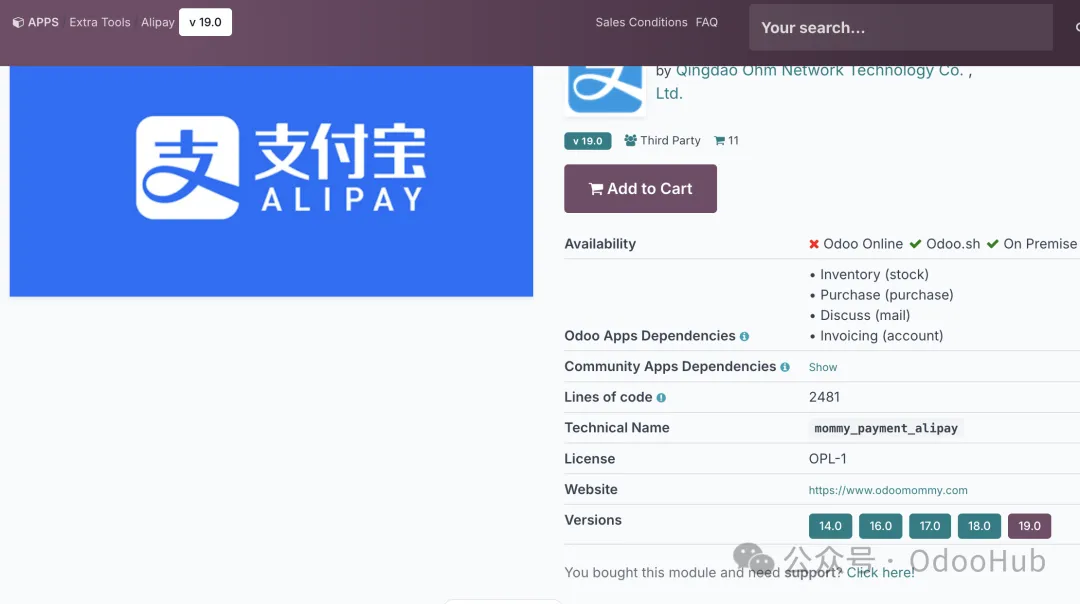Viewport: 1080px width, 604px height.
Task: Go to Extra Tools category
Action: pos(100,22)
